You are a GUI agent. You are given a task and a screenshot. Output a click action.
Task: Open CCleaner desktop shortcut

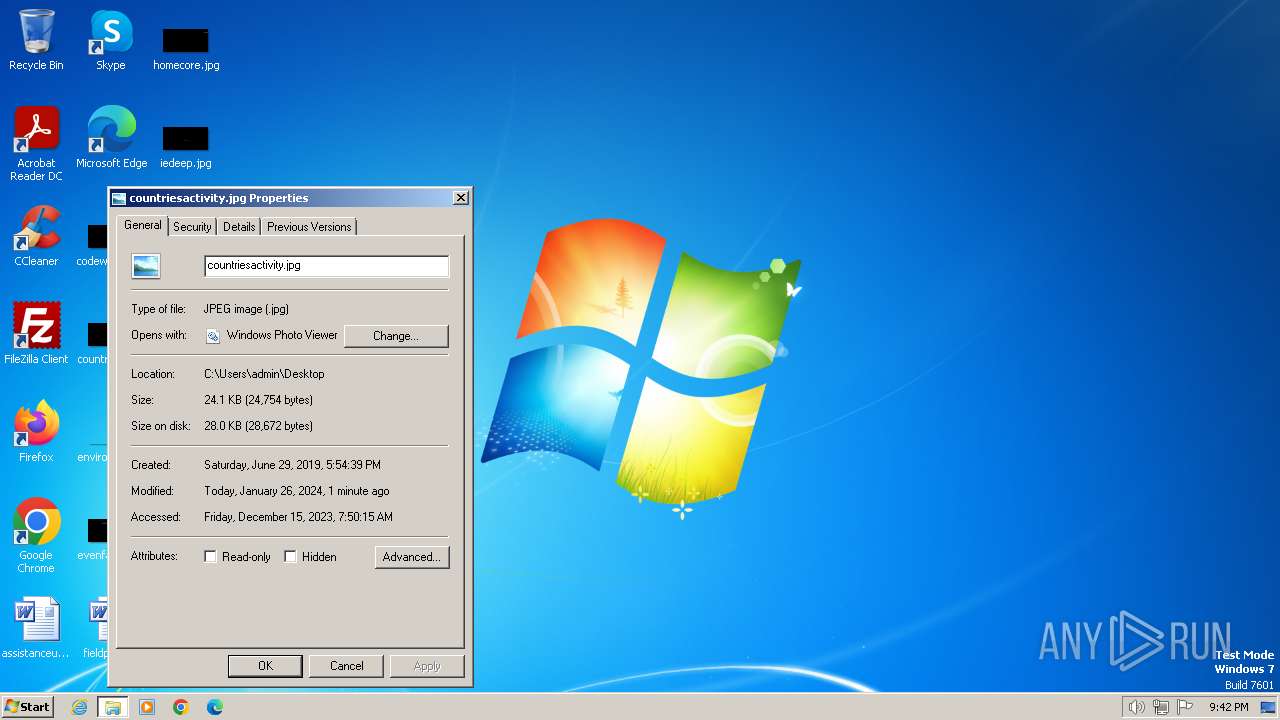coord(36,236)
